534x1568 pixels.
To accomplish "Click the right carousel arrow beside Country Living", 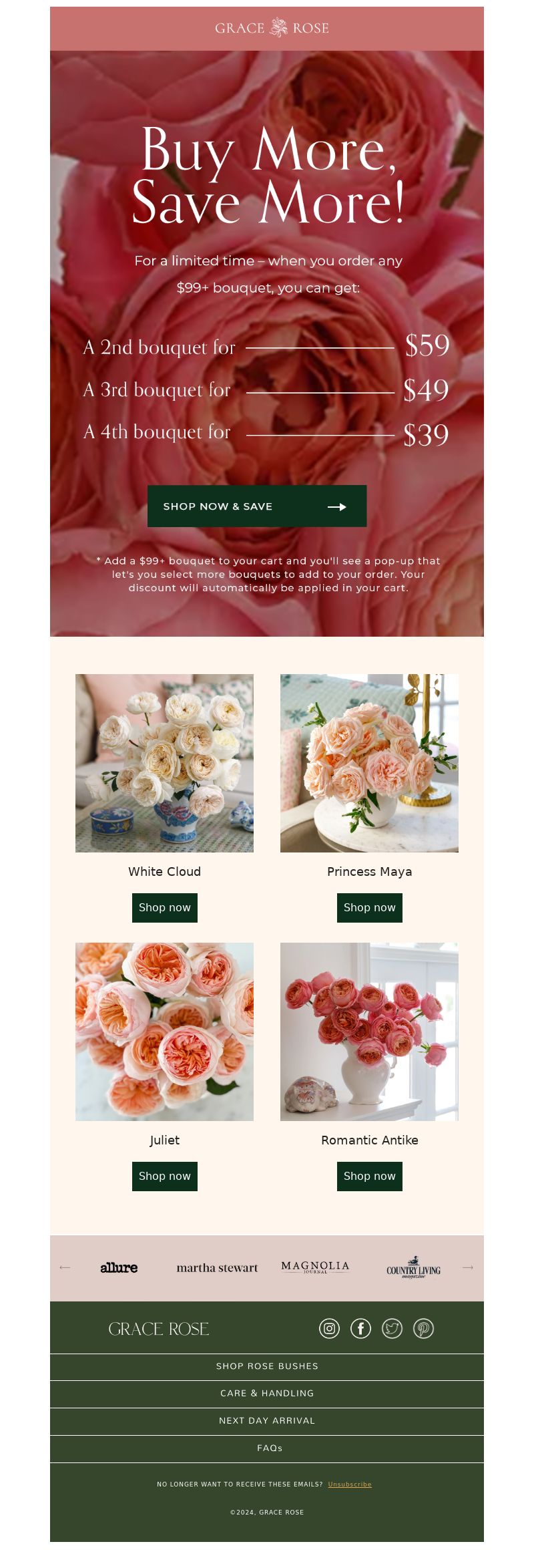I will [468, 1267].
